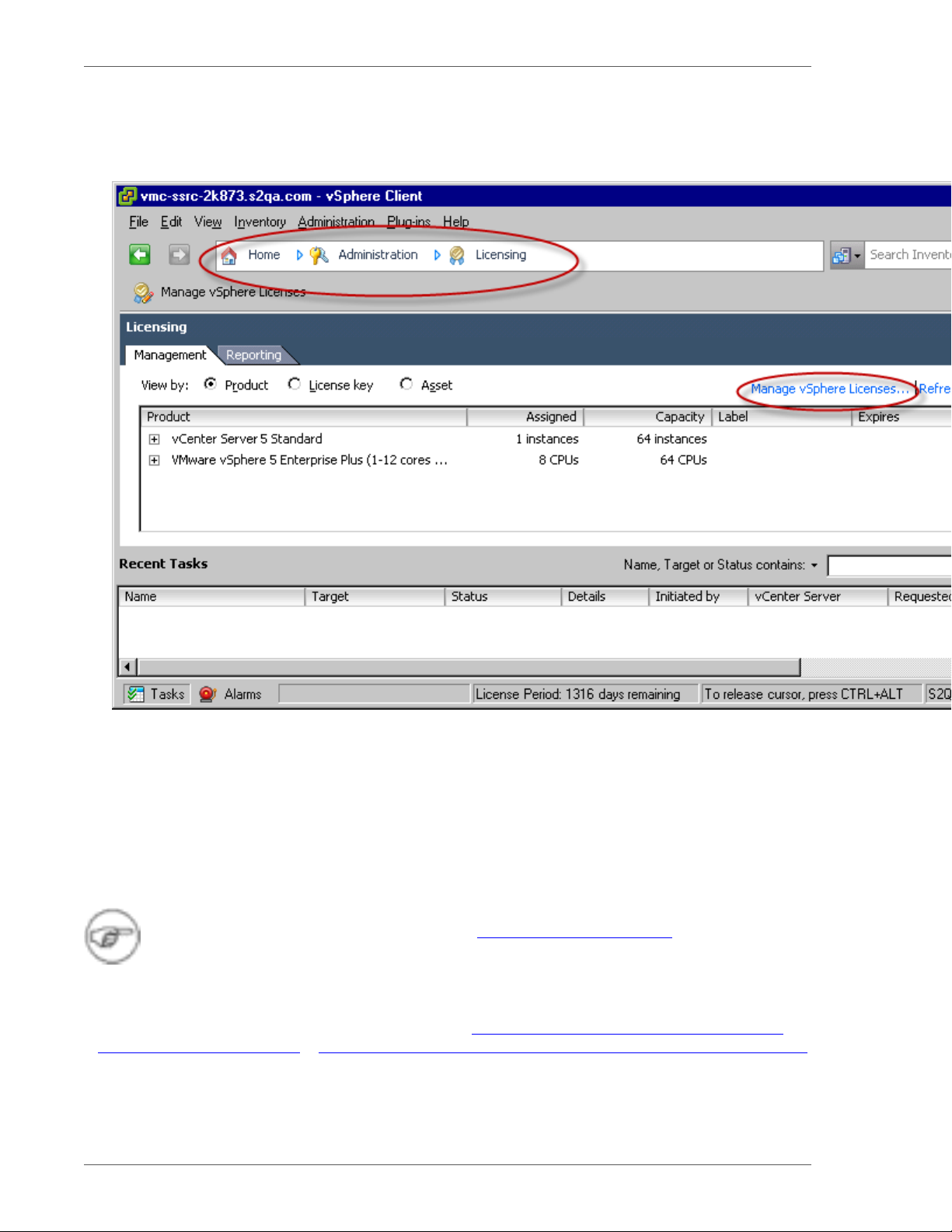Click the '64 instances' capacity cell
952x1232 pixels.
click(x=671, y=439)
